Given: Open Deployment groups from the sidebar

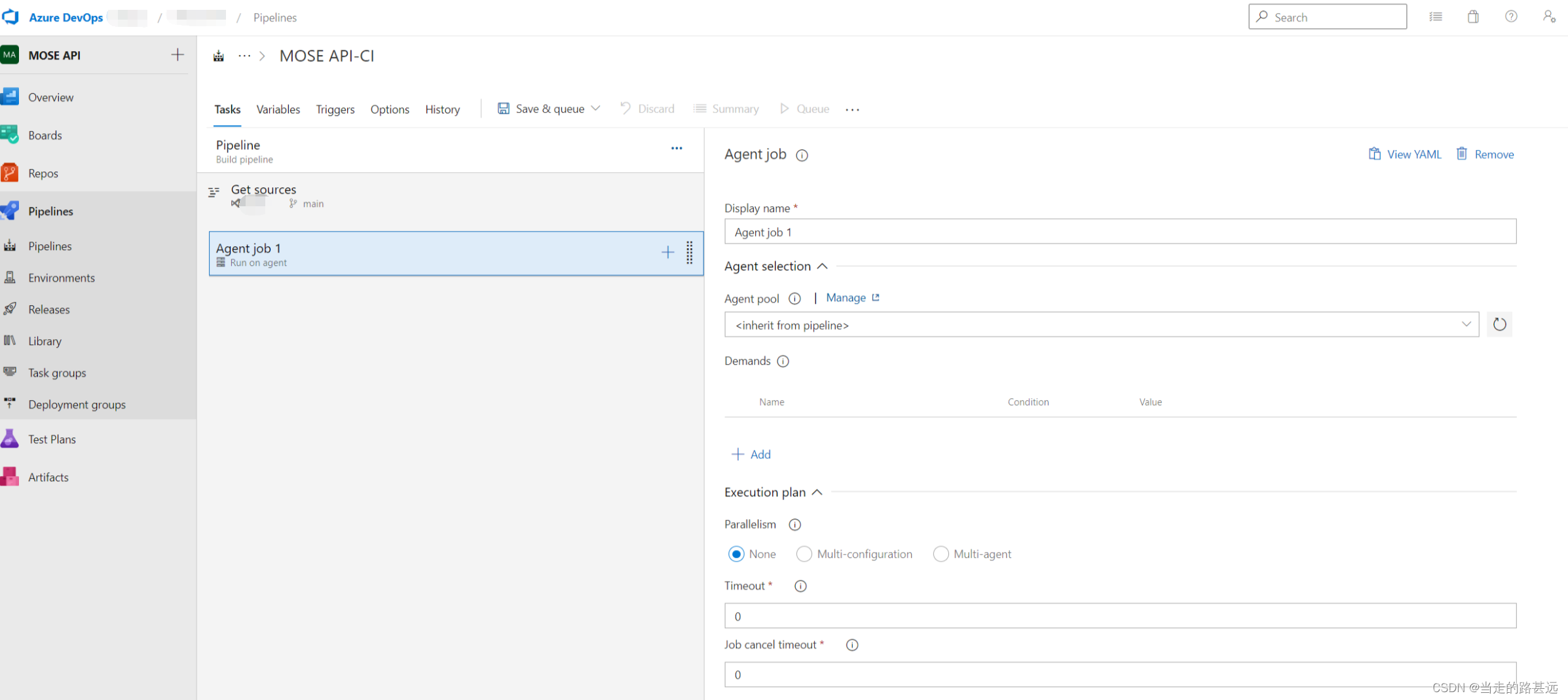Looking at the screenshot, I should (x=77, y=404).
